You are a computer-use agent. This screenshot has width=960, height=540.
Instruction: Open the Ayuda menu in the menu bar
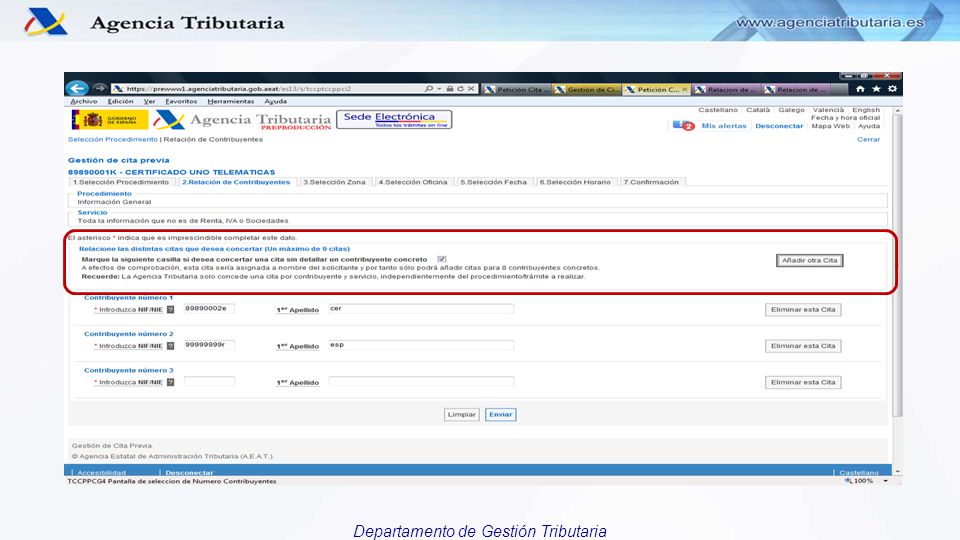(276, 102)
